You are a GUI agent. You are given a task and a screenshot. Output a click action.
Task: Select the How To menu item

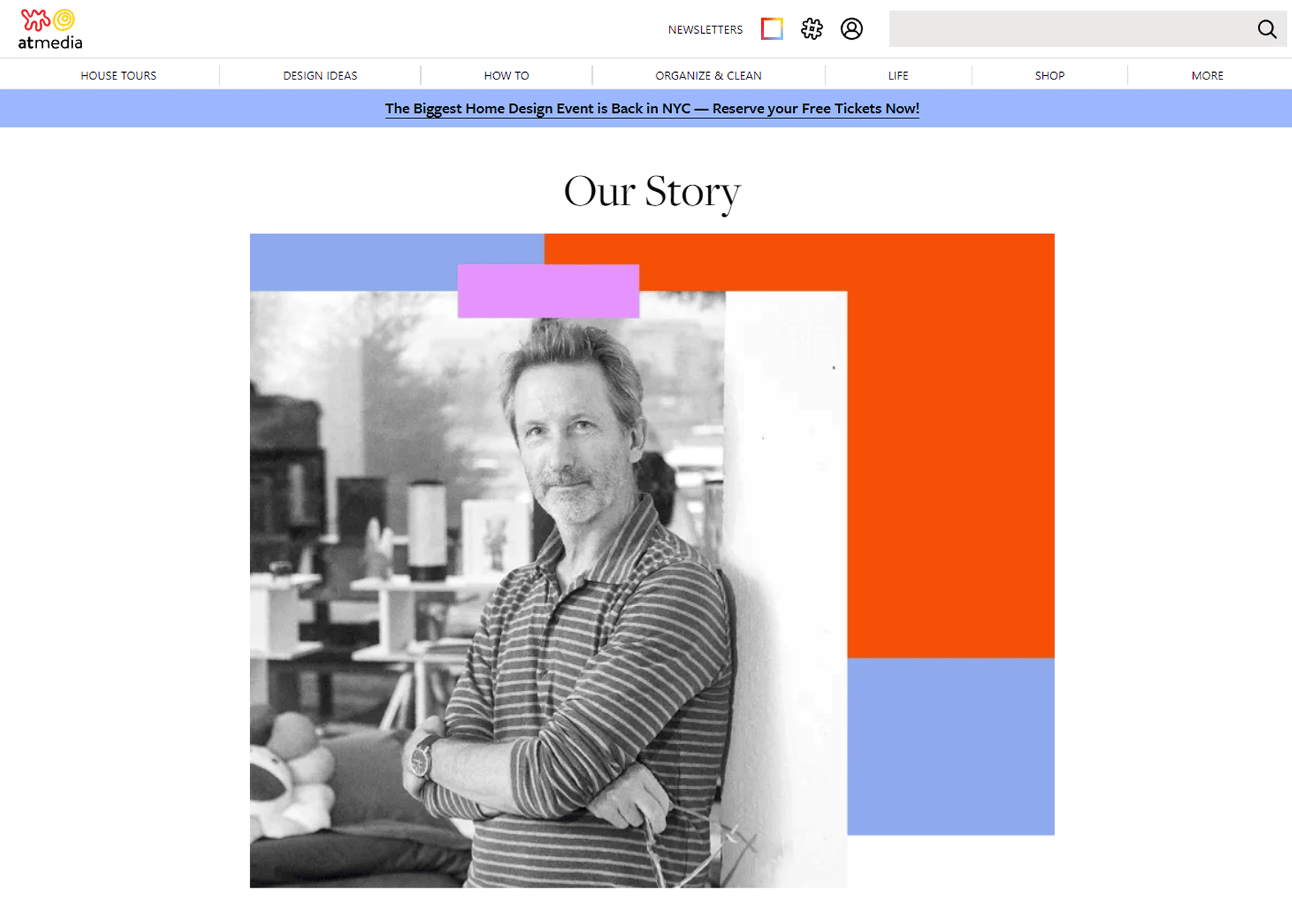pyautogui.click(x=506, y=75)
